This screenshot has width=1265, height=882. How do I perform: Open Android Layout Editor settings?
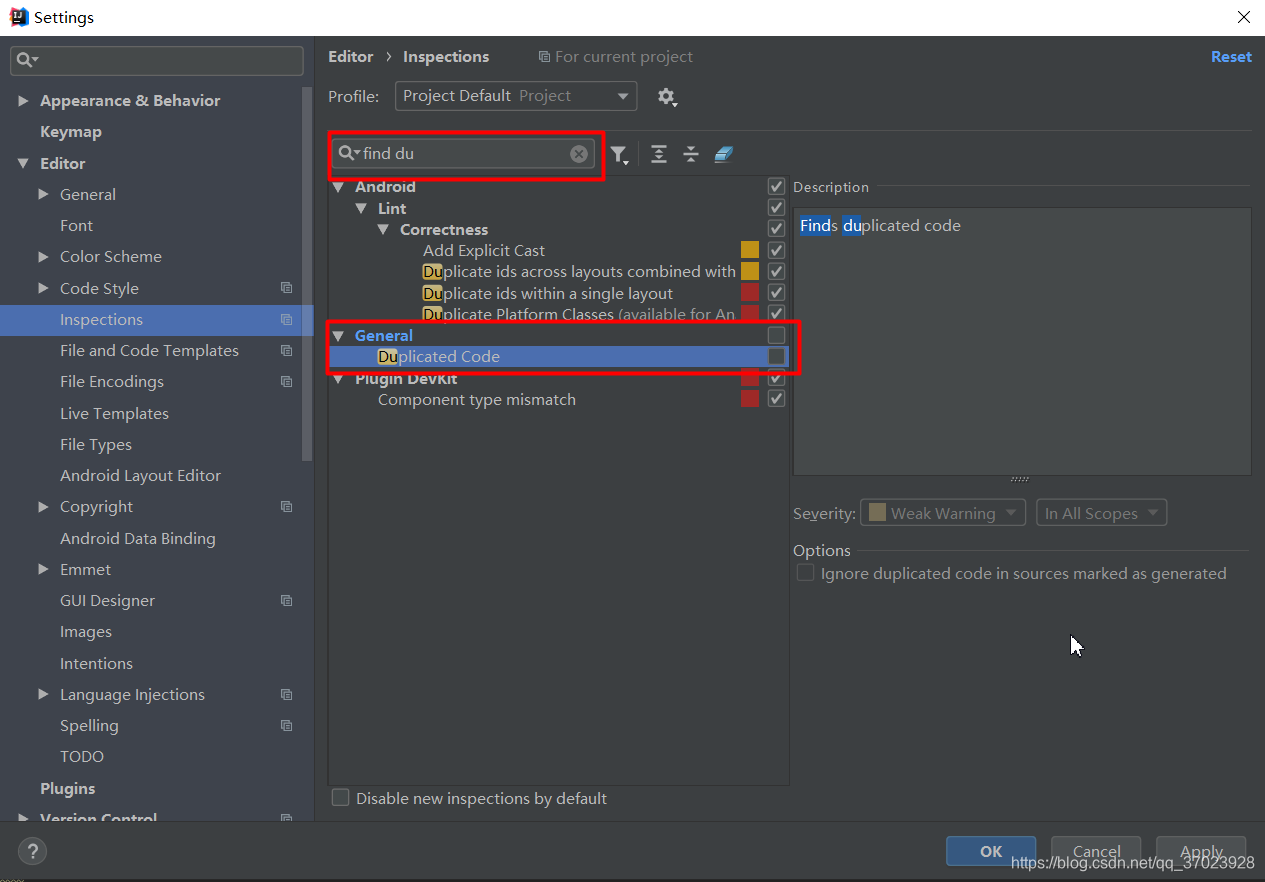140,476
